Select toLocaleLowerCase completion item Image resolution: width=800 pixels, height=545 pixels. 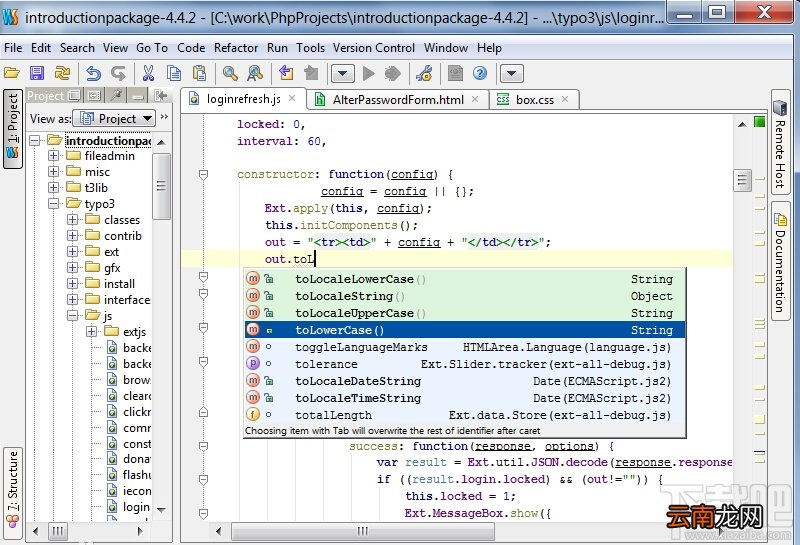coord(464,279)
